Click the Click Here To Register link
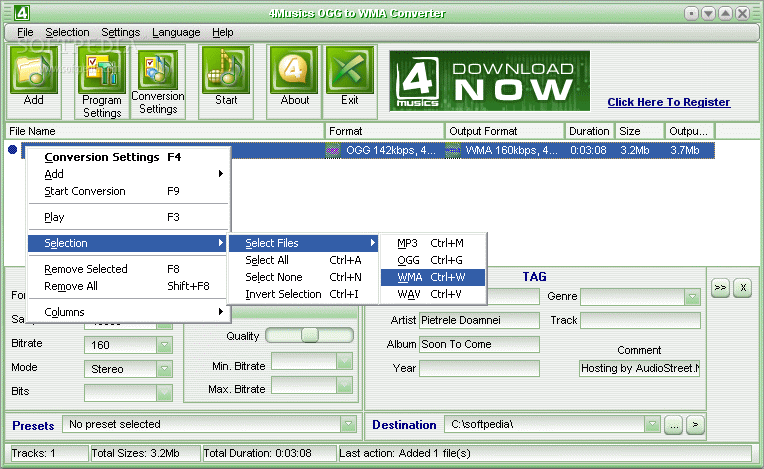Screen dimensions: 764x469 [x=668, y=102]
